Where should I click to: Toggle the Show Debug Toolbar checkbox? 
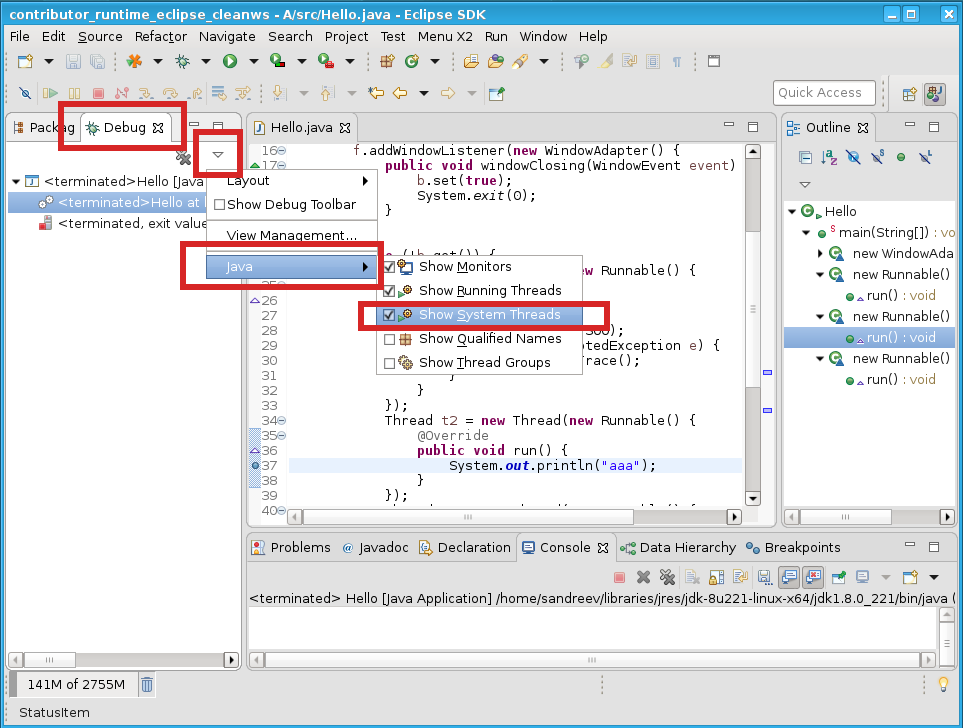click(219, 205)
